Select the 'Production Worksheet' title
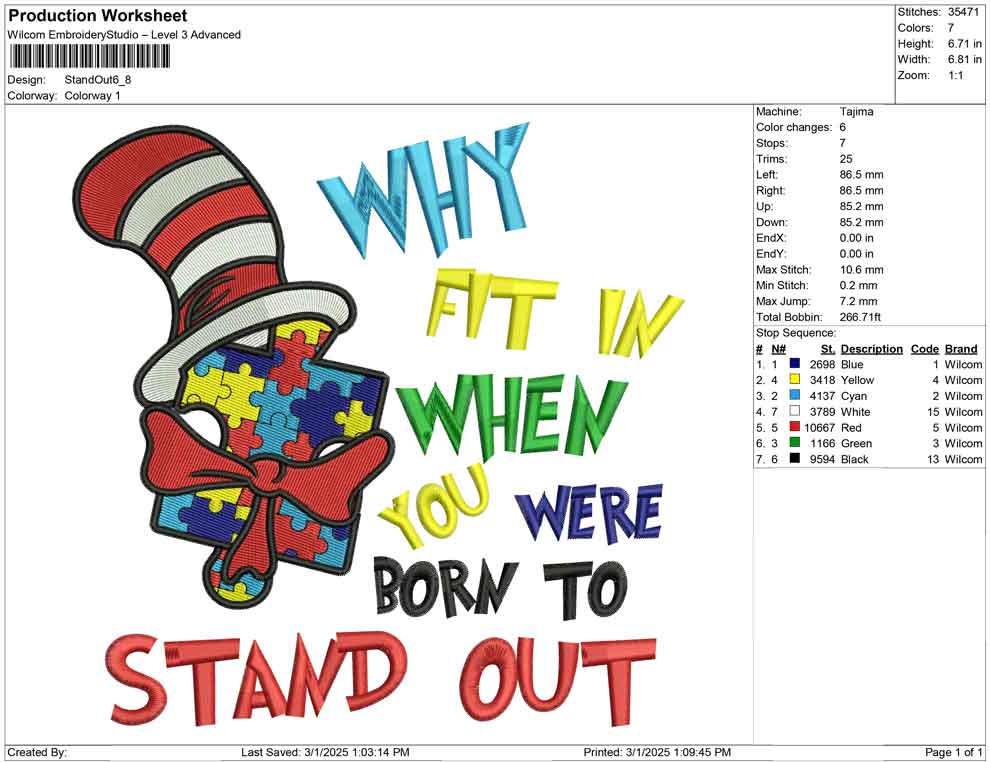Image resolution: width=990 pixels, height=762 pixels. [x=98, y=16]
